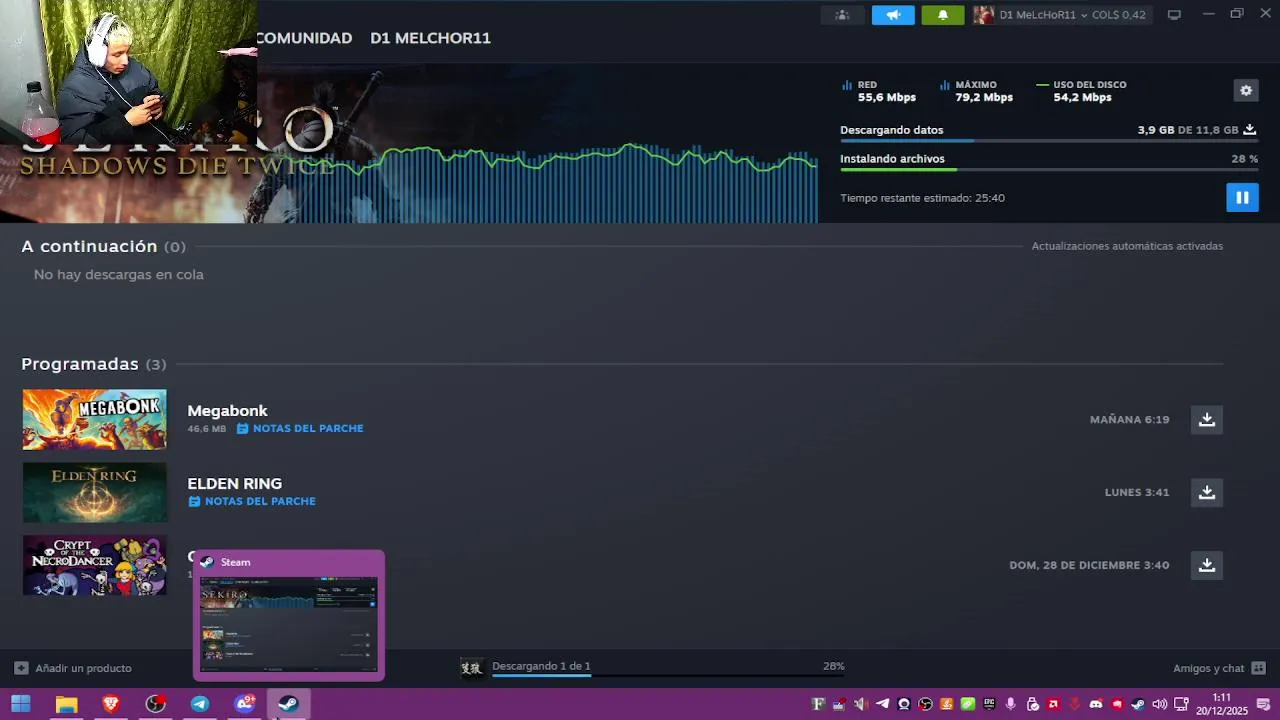Open File Explorer from taskbar

click(x=66, y=704)
